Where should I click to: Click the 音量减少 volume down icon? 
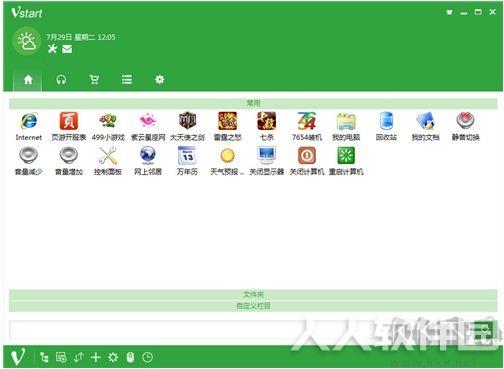(x=29, y=155)
